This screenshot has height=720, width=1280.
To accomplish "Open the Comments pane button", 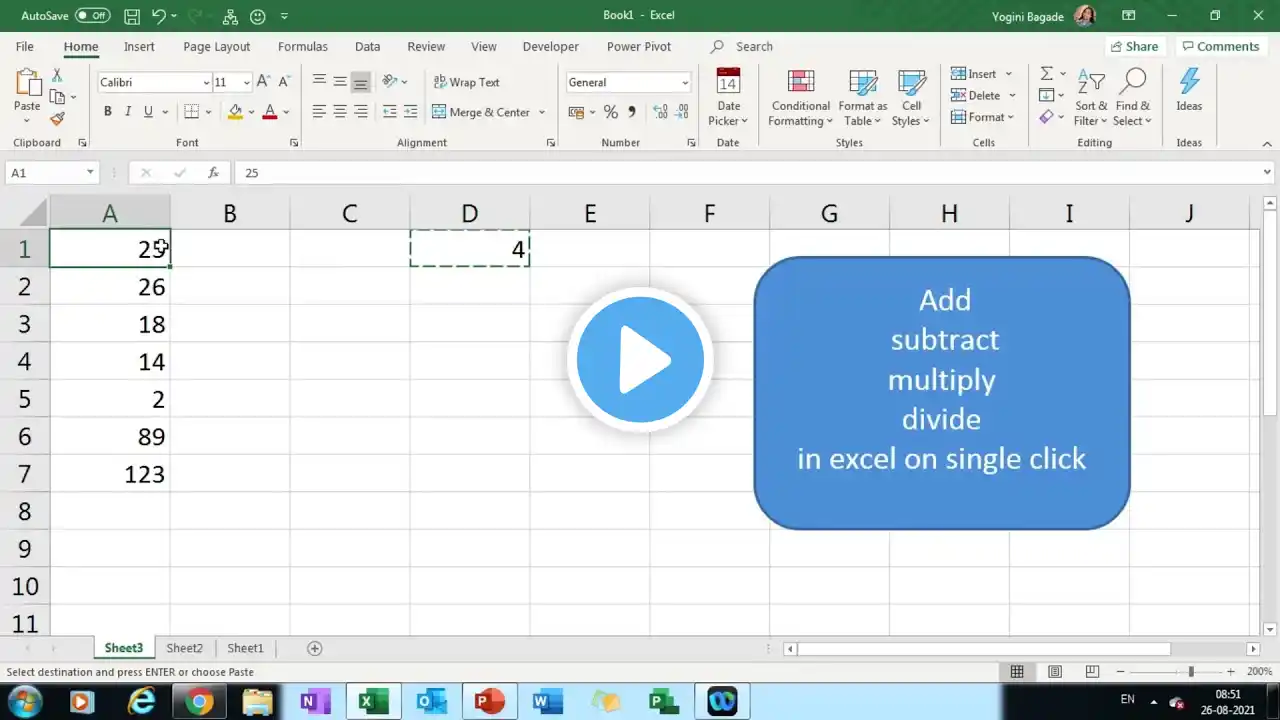I will pos(1219,46).
